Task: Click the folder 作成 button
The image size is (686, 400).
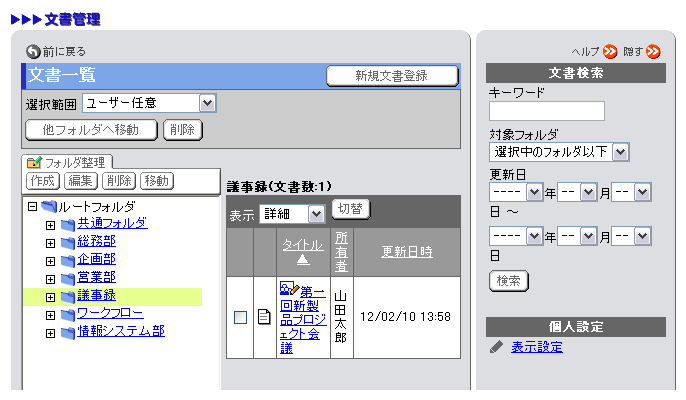Action: (x=42, y=181)
